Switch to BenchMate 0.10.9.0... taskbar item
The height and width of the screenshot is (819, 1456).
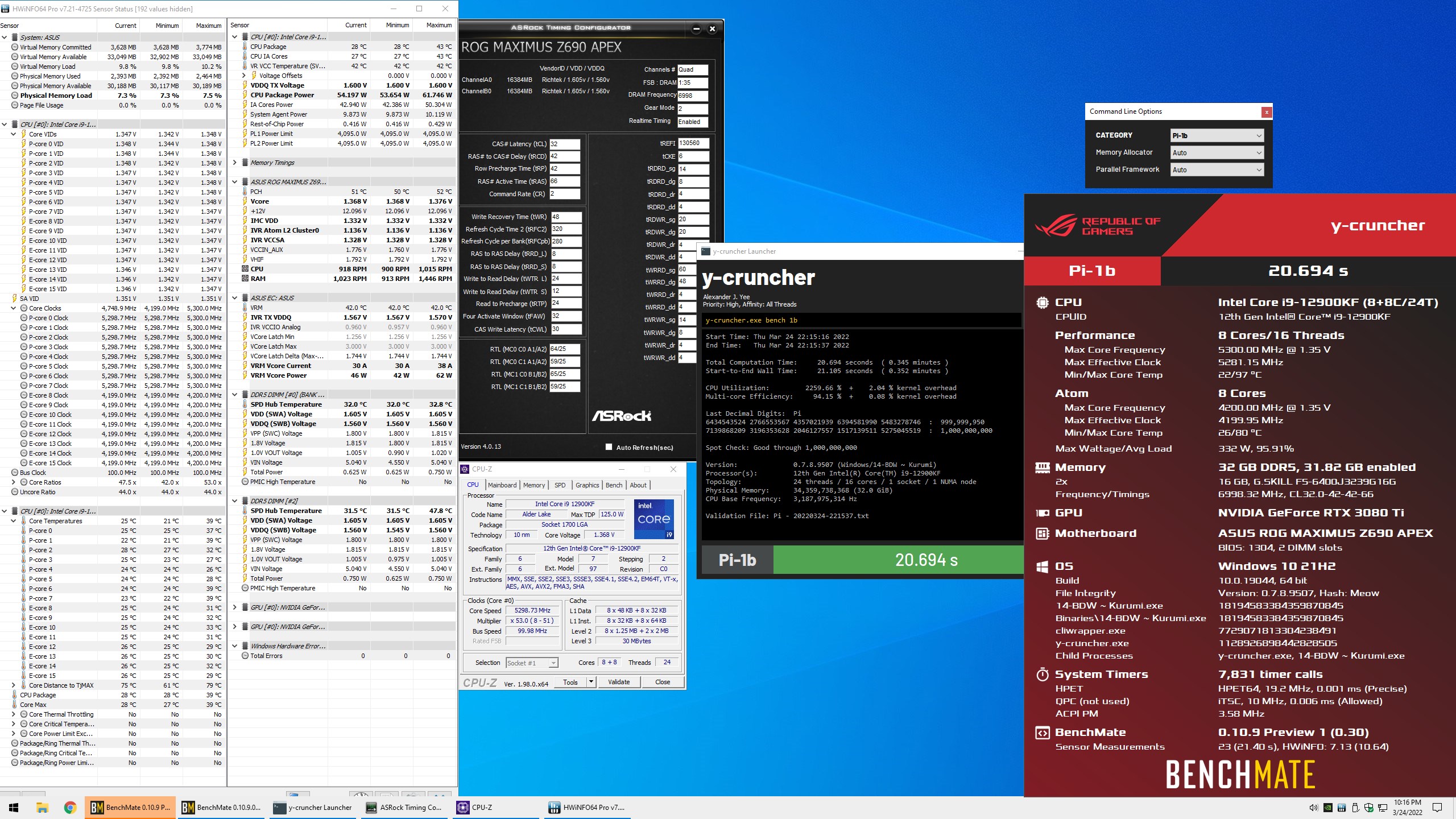point(221,807)
